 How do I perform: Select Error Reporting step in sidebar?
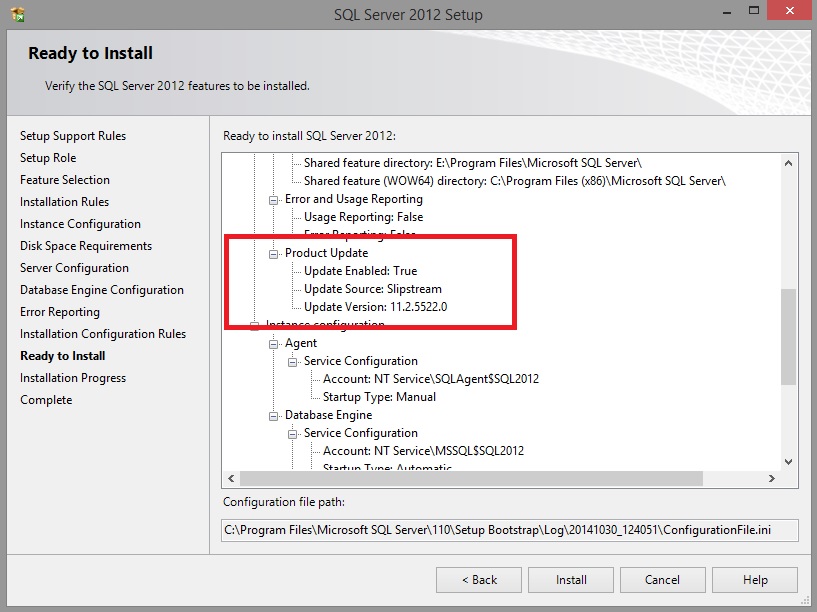[60, 312]
